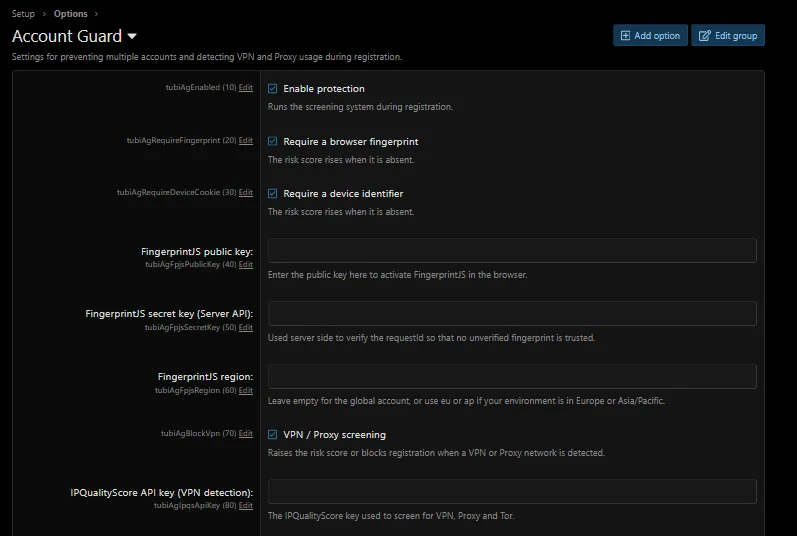
Task: Click the Account Guard page title
Action: point(67,36)
